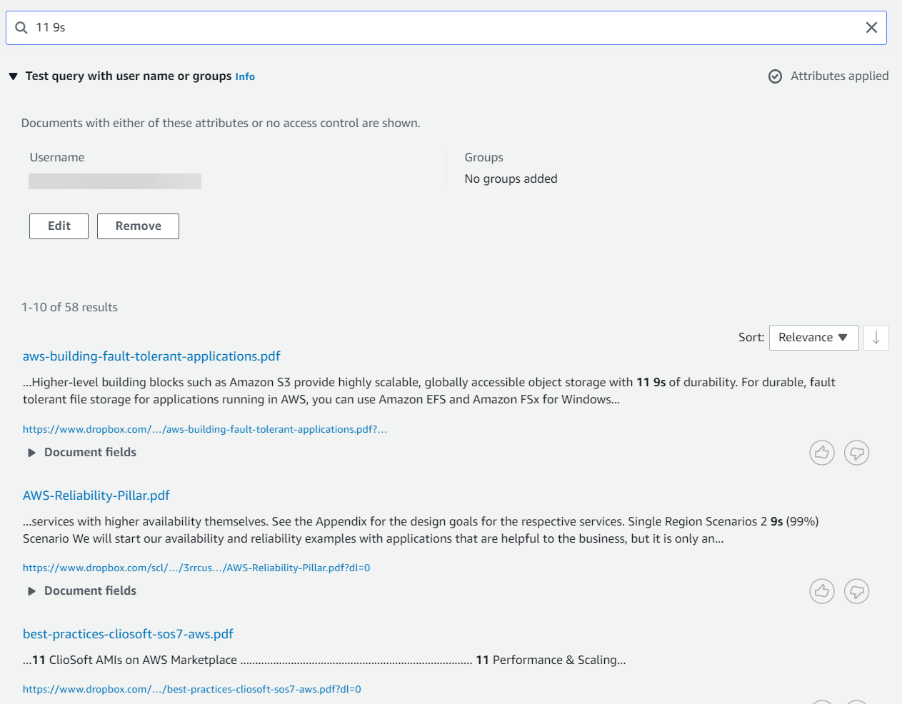Focus the search query input field

446,28
